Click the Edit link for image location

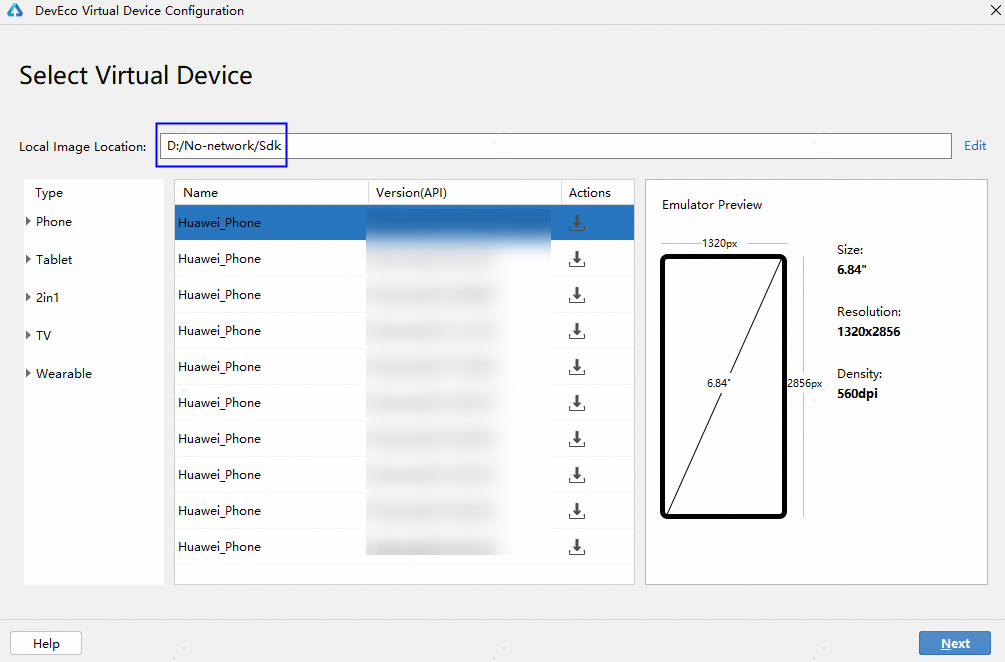point(974,146)
